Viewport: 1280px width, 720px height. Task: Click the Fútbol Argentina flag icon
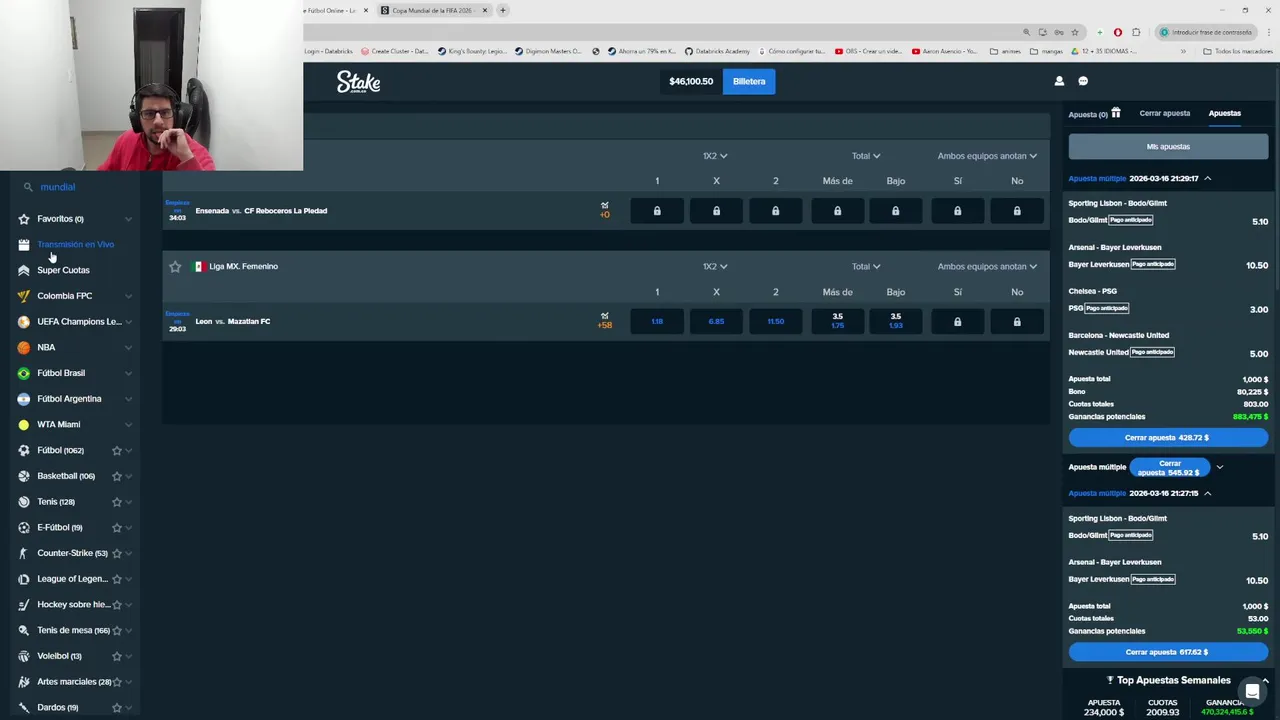pyautogui.click(x=24, y=399)
